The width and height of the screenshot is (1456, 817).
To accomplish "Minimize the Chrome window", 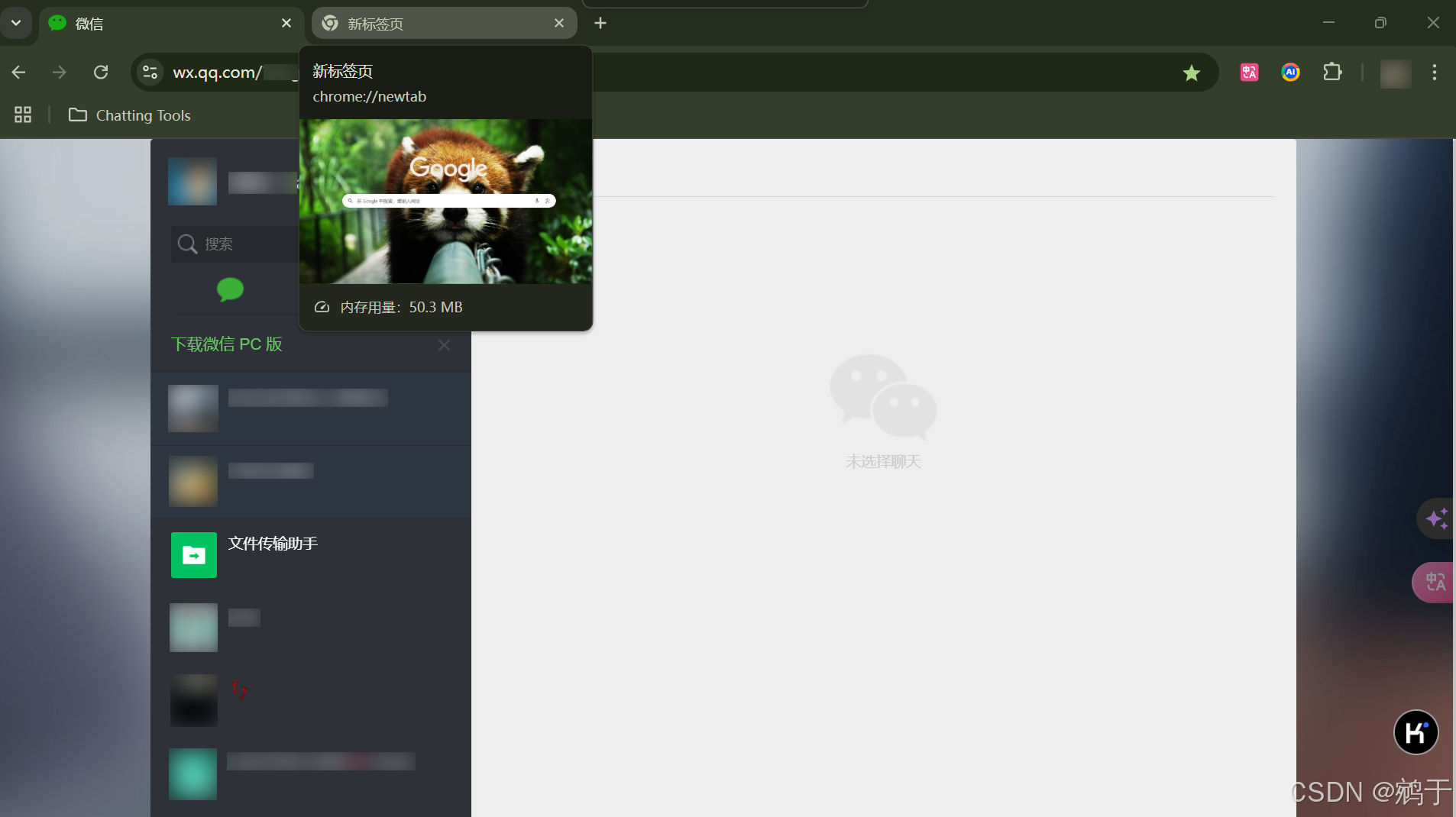I will [x=1329, y=23].
